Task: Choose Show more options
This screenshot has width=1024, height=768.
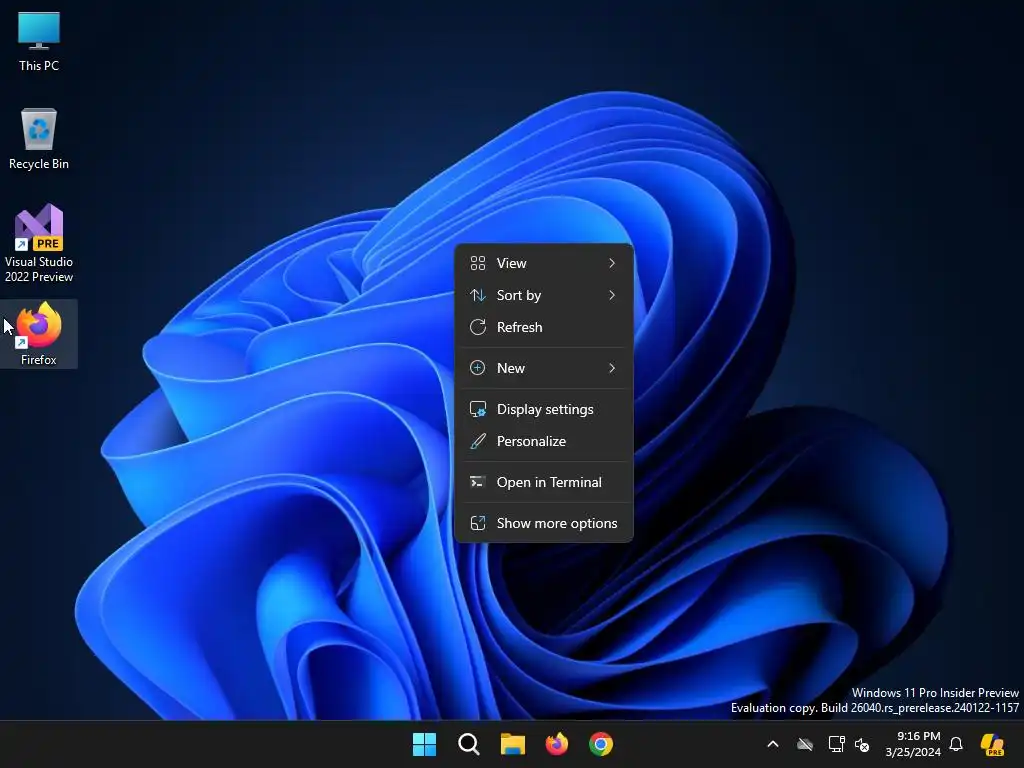Action: [x=543, y=524]
